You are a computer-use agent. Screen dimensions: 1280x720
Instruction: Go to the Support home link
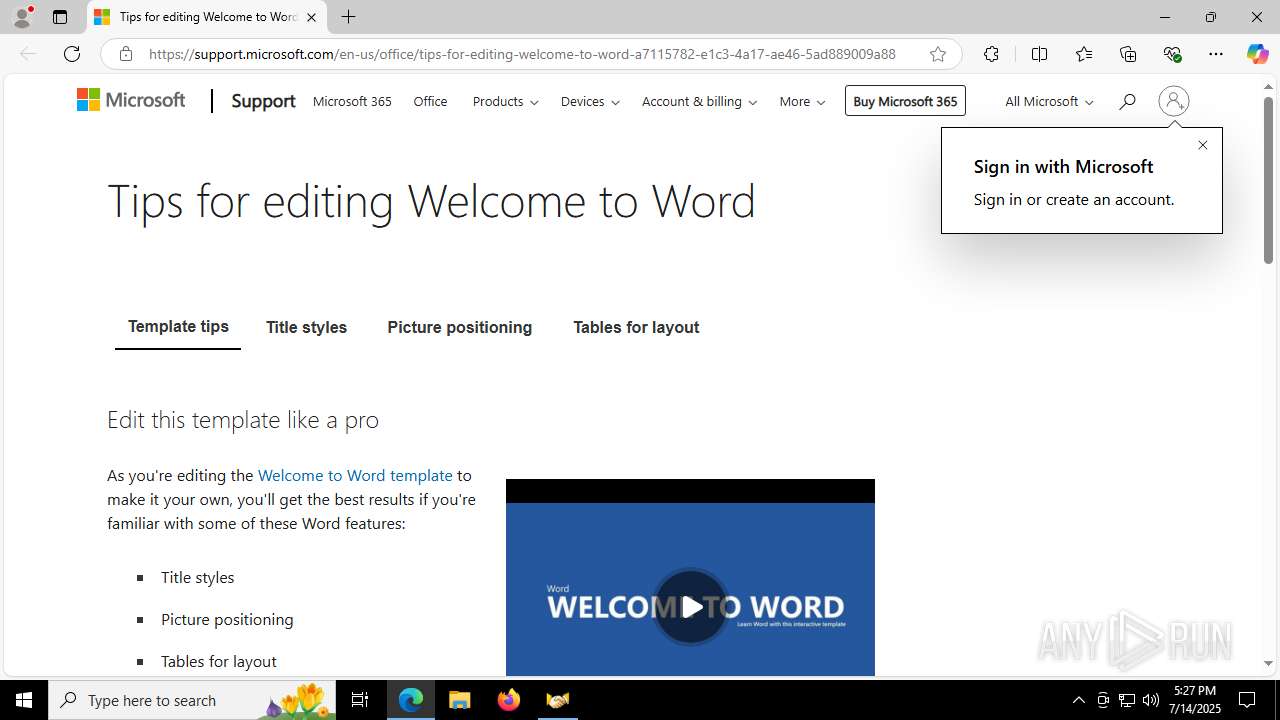263,101
